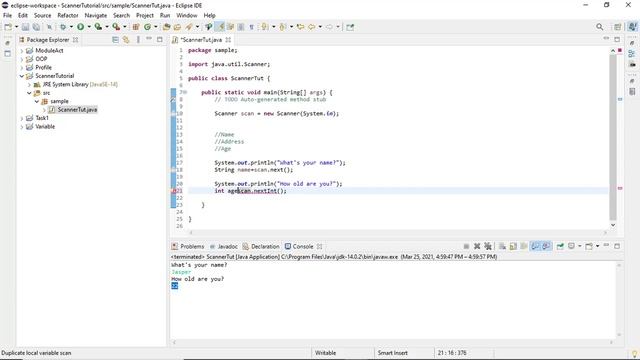The image size is (640, 360).
Task: Open the Project menu
Action: click(x=145, y=16)
